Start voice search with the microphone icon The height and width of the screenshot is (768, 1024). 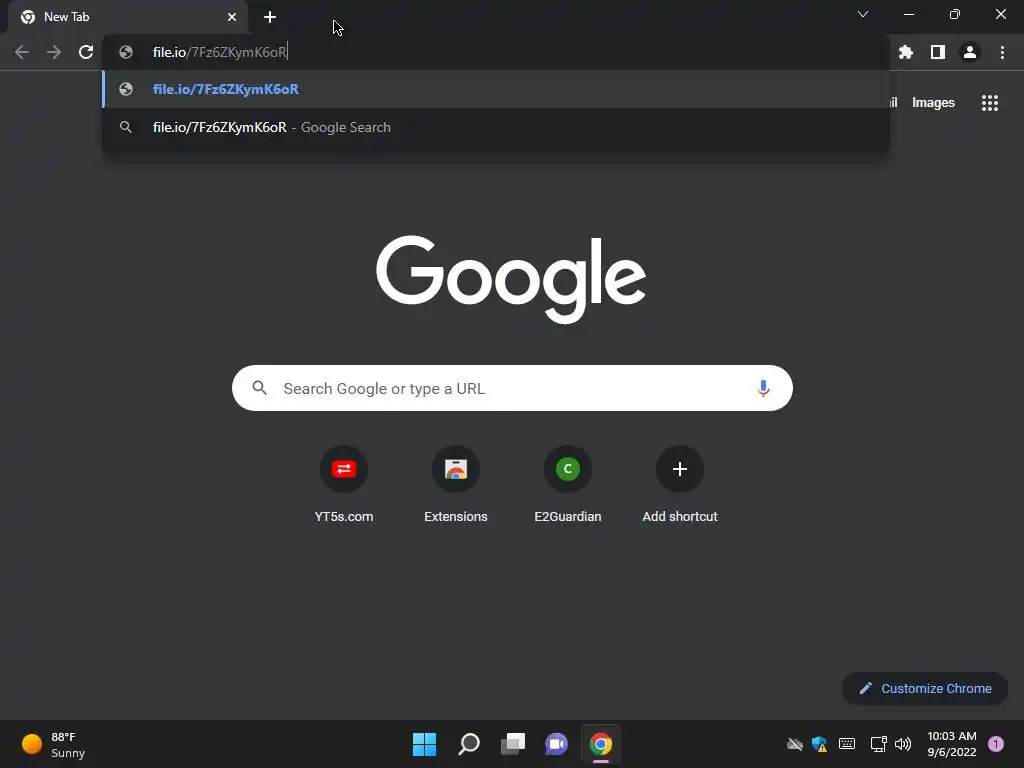[763, 388]
